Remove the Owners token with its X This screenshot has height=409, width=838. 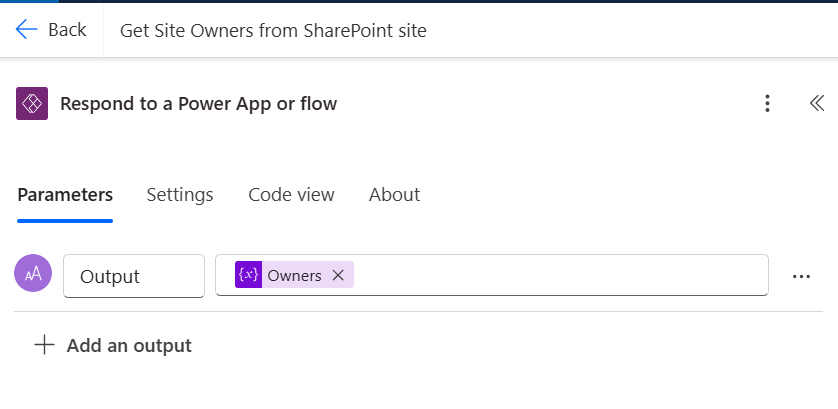pos(338,276)
